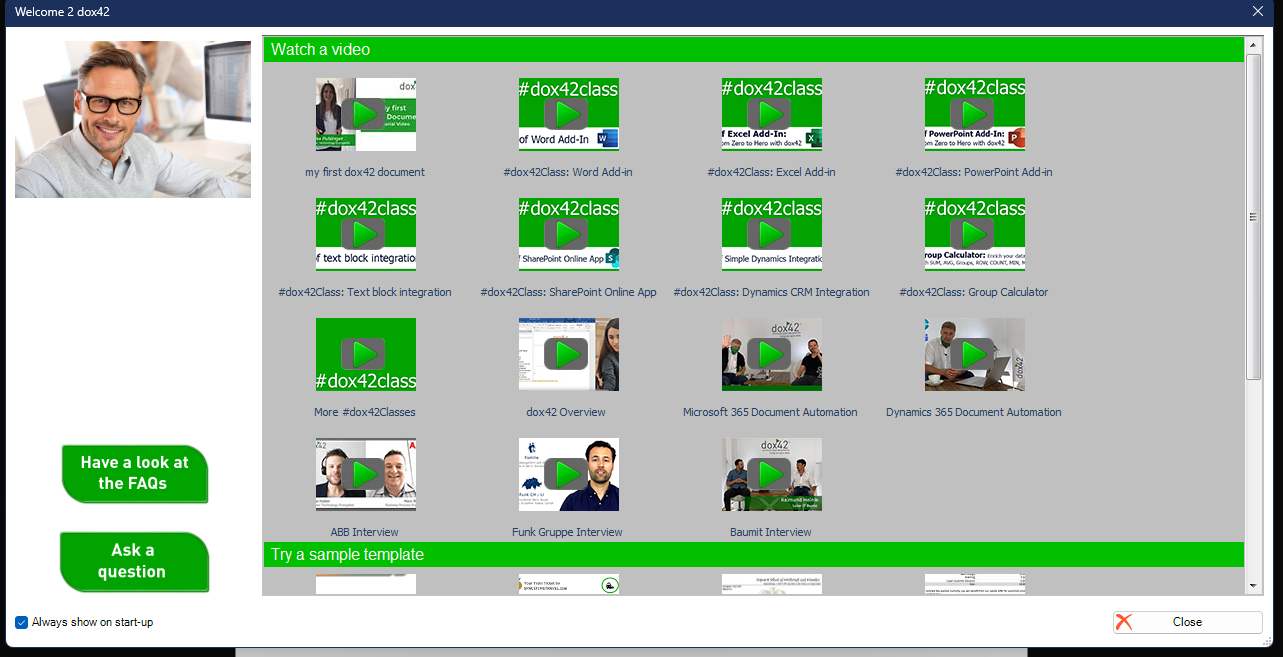Play the SharePoint Online App video
The width and height of the screenshot is (1283, 657).
[568, 234]
